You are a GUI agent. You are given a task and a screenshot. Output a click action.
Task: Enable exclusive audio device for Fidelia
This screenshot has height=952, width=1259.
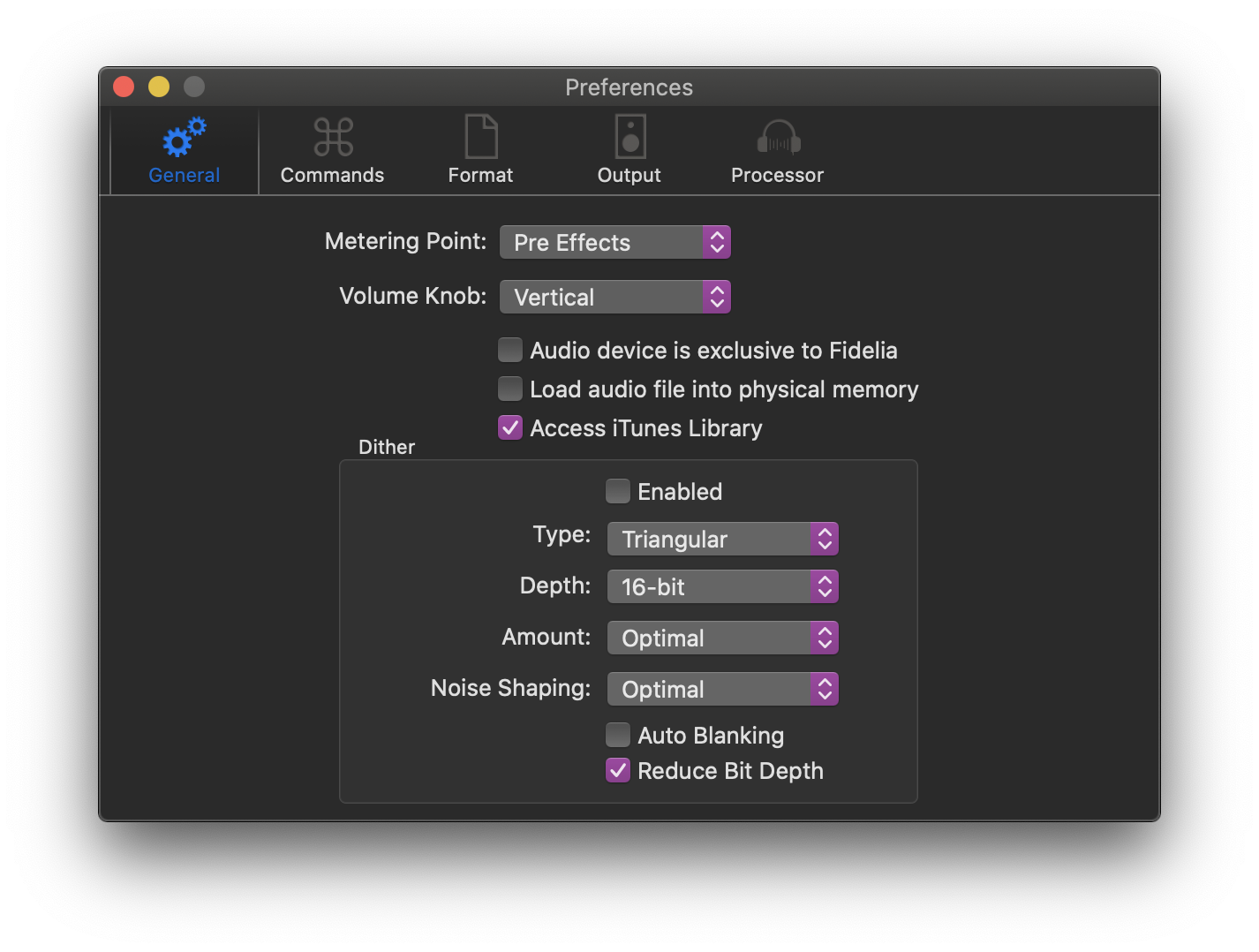[510, 351]
